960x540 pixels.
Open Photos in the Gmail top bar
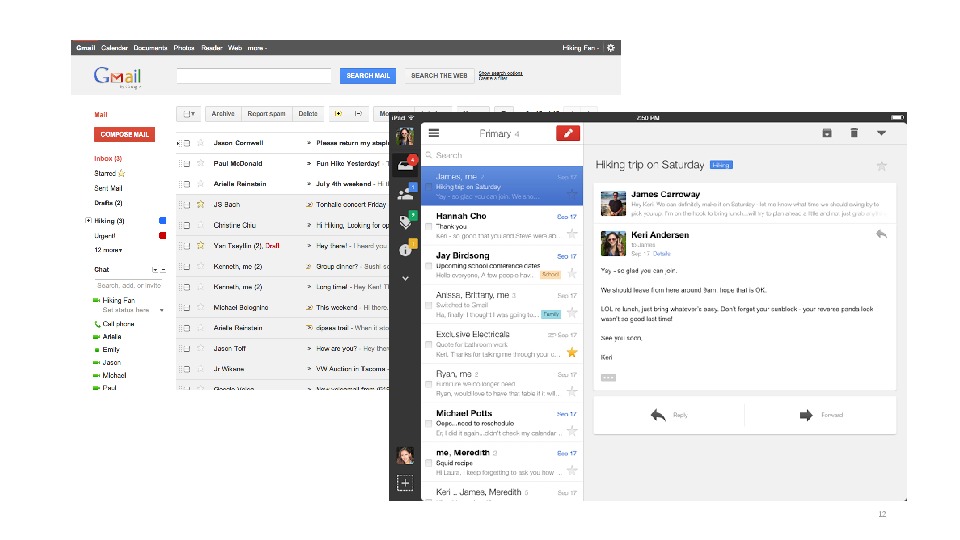click(184, 48)
